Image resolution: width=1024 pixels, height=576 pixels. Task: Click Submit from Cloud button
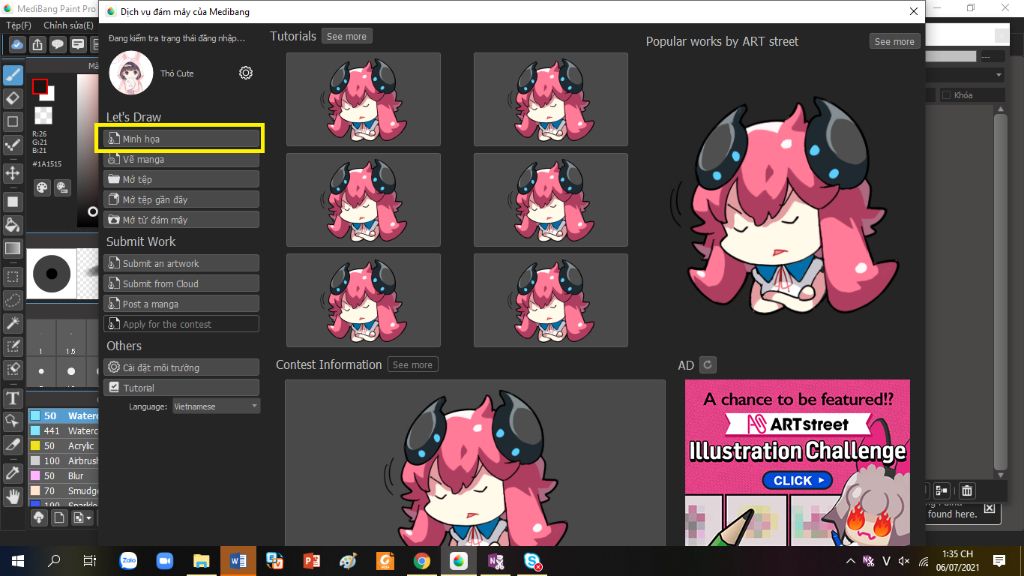coord(182,283)
